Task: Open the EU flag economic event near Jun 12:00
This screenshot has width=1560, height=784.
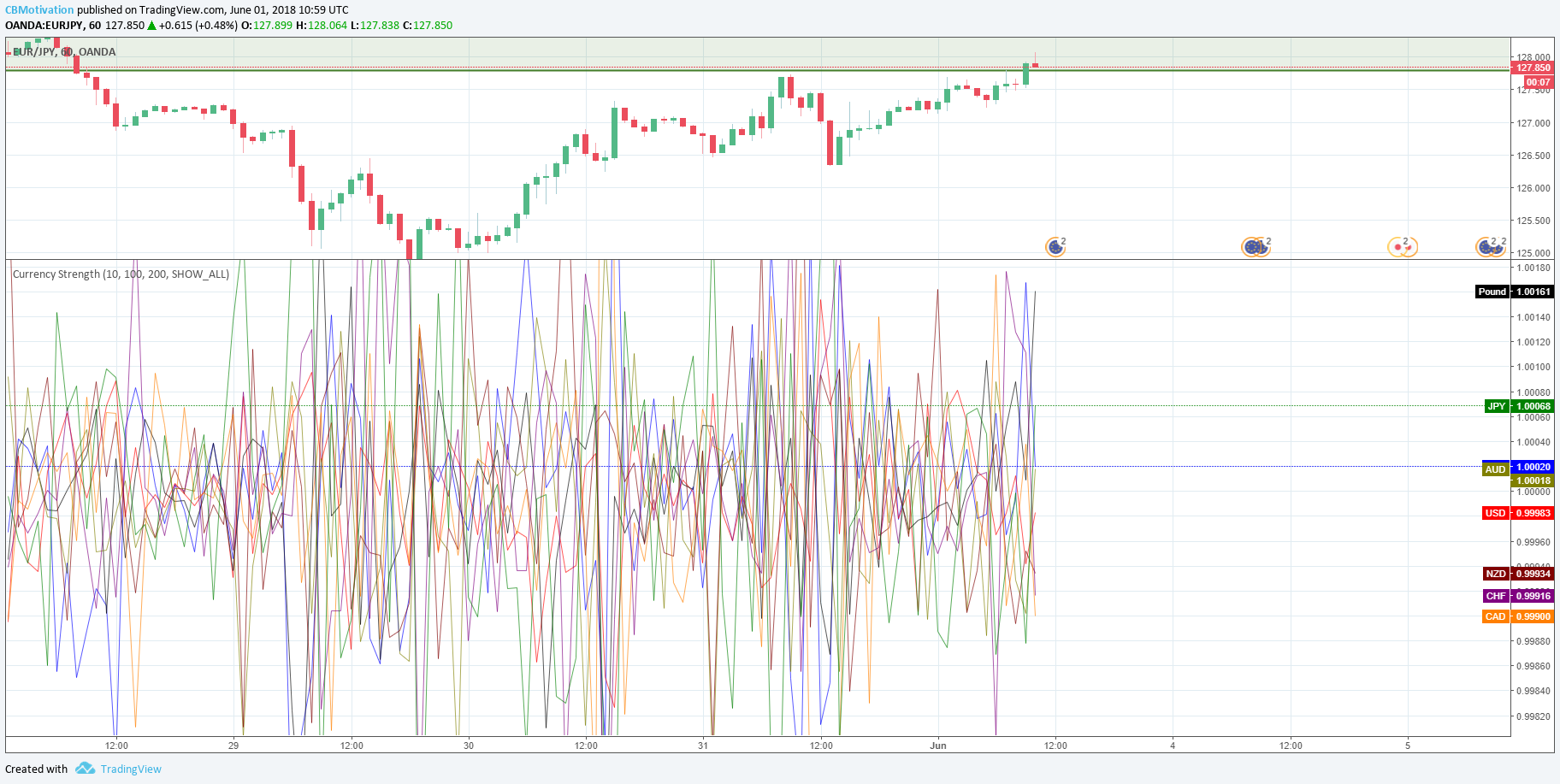Action: [1055, 247]
